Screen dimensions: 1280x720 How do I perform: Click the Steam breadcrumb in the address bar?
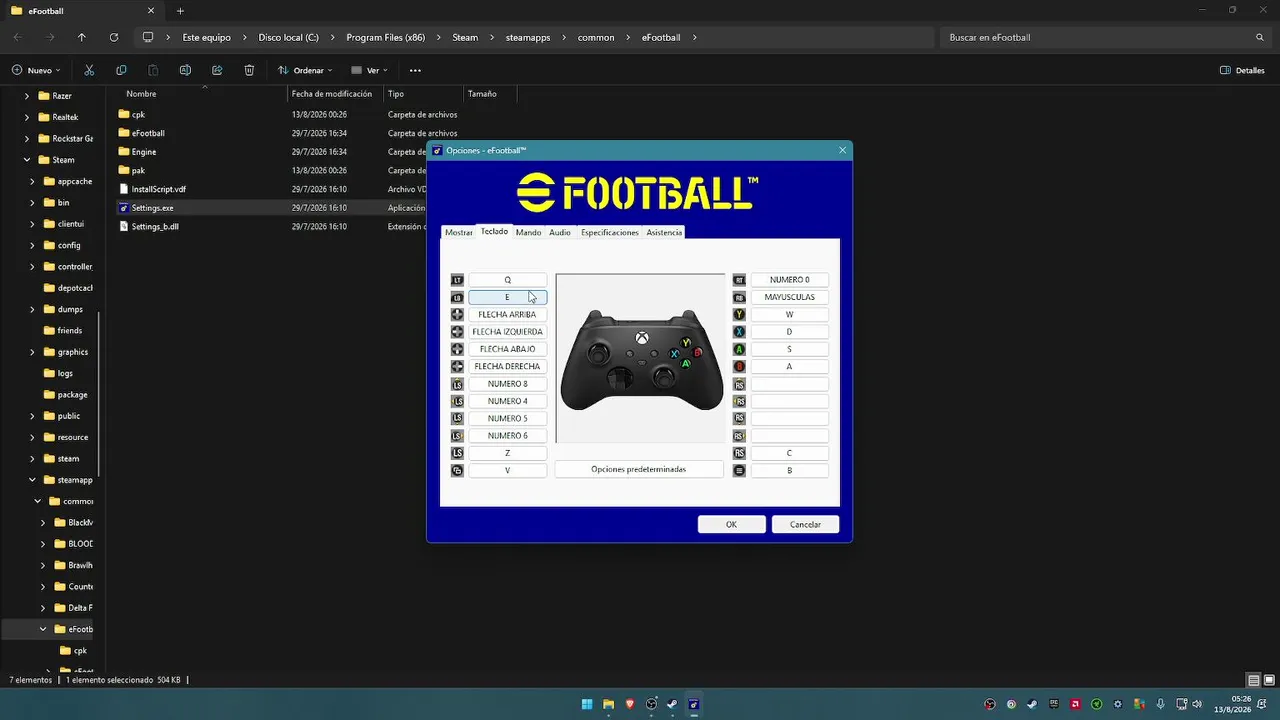(465, 37)
